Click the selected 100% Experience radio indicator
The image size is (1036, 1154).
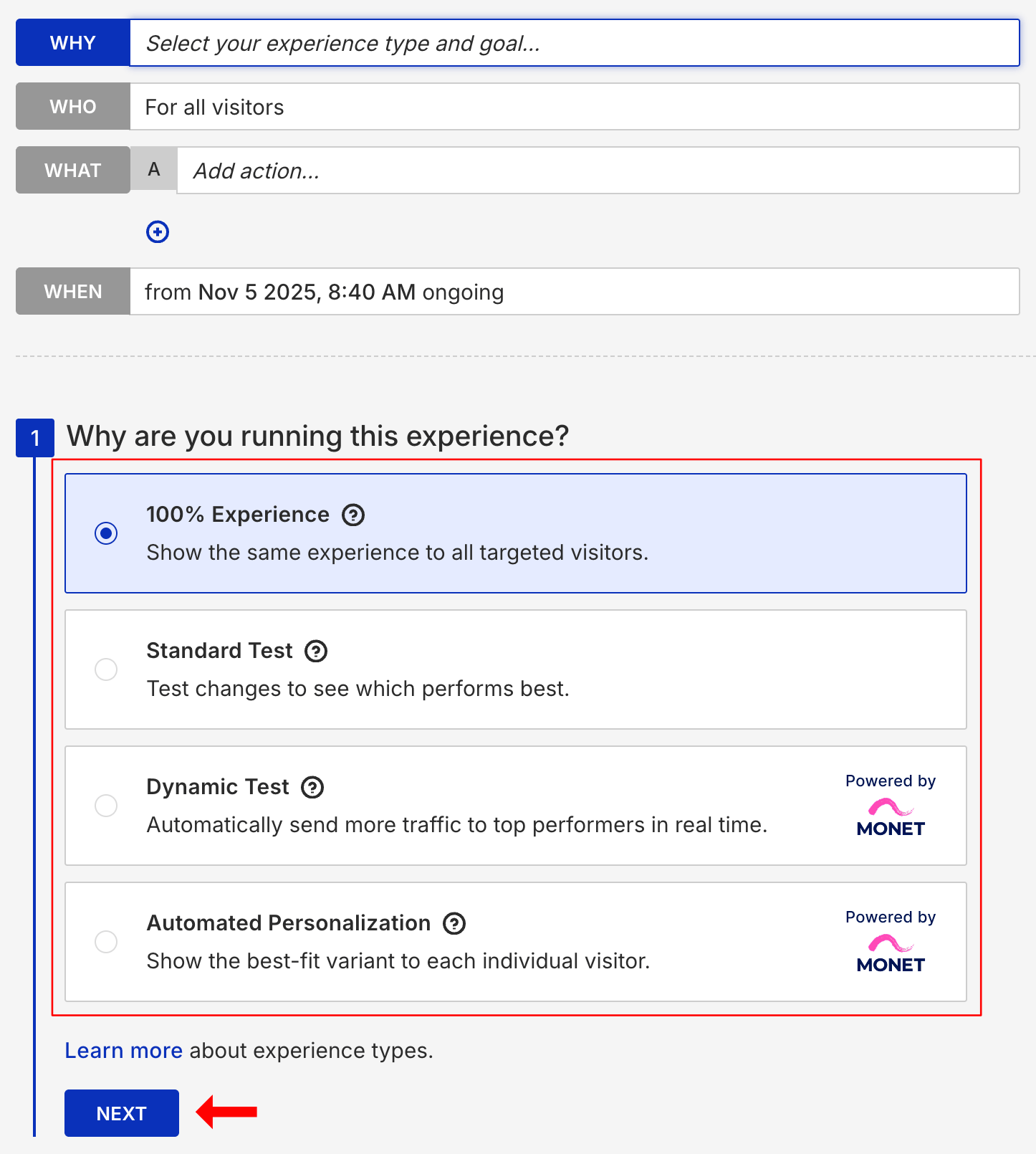[x=106, y=533]
